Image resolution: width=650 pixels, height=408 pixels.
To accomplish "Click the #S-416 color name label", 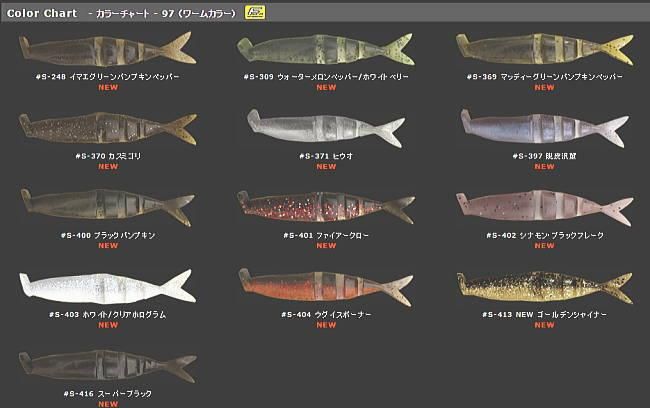I will coord(108,394).
